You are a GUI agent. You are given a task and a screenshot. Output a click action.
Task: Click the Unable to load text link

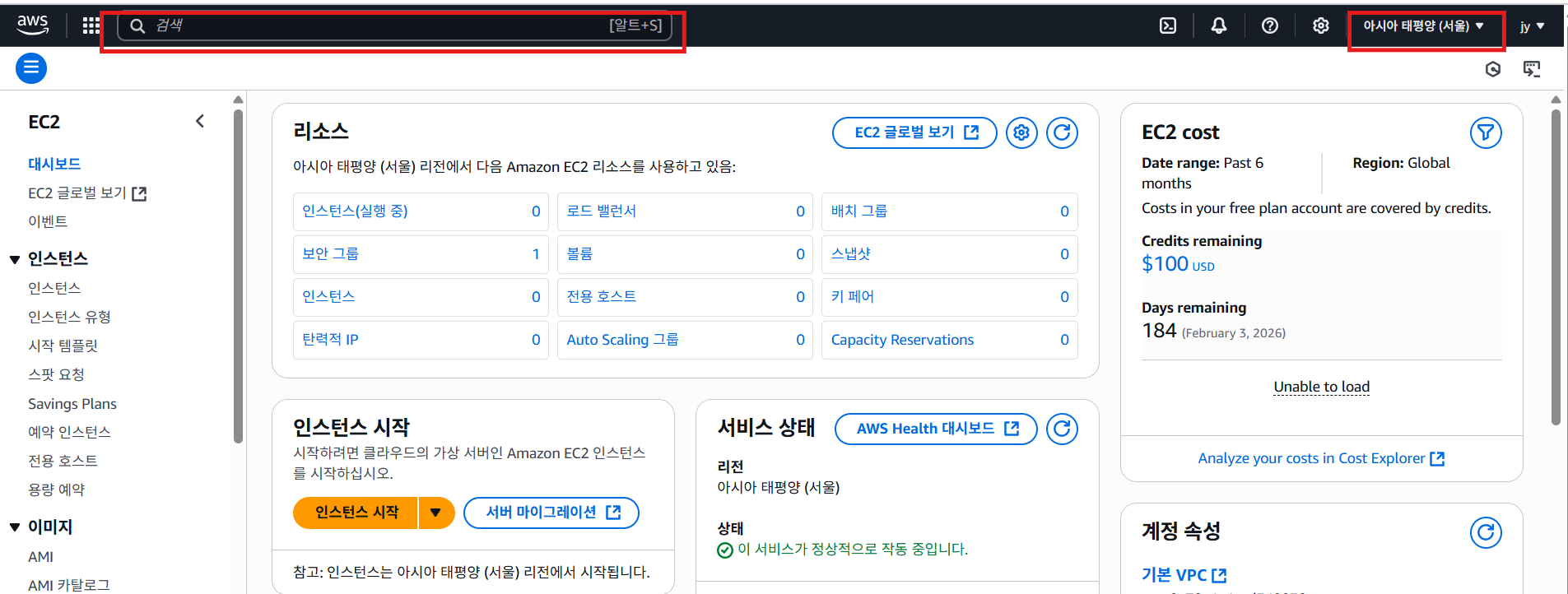click(1321, 387)
